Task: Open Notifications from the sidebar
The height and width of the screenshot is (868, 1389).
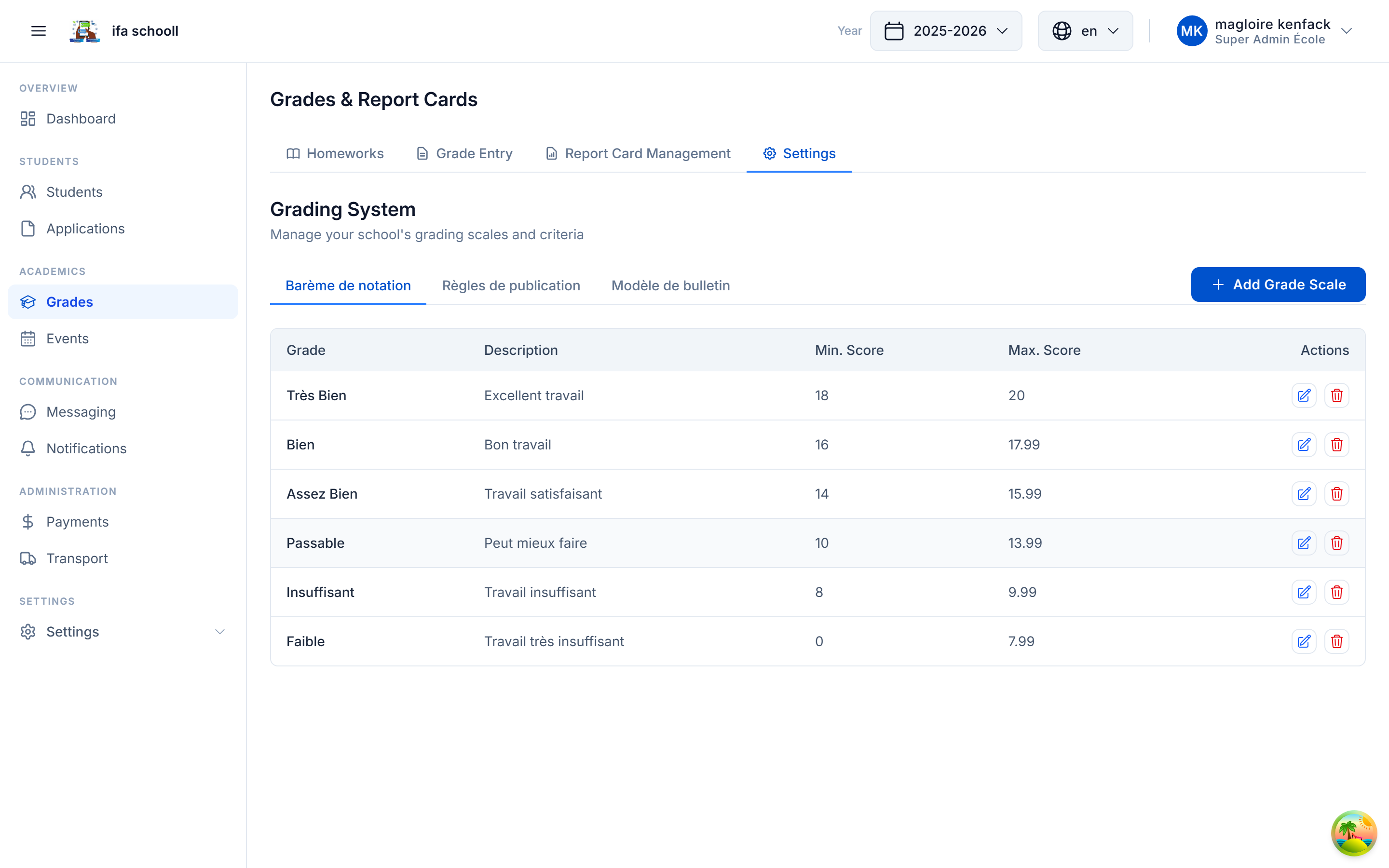Action: (x=86, y=448)
